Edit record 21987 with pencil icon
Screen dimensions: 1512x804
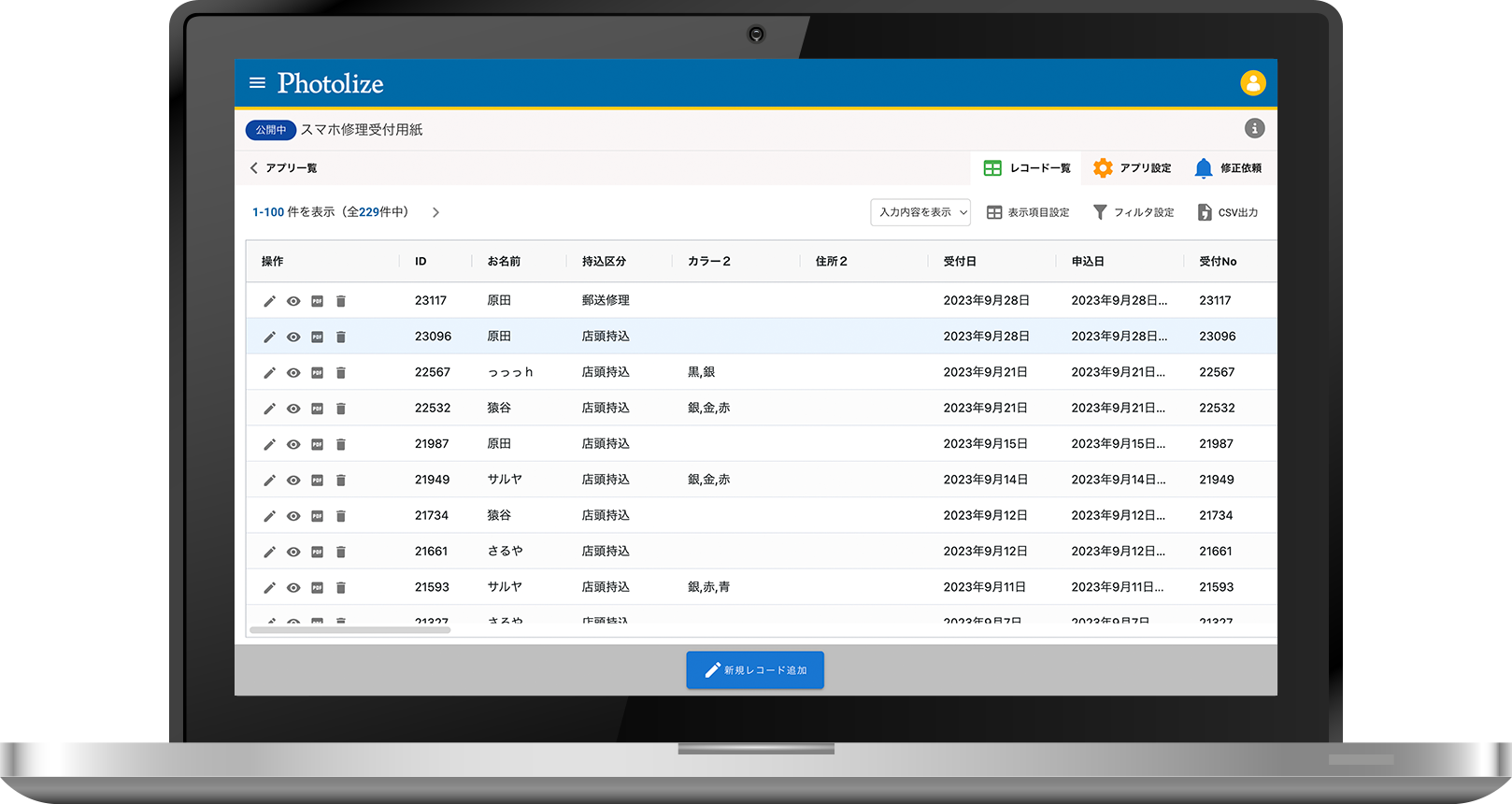click(x=269, y=444)
